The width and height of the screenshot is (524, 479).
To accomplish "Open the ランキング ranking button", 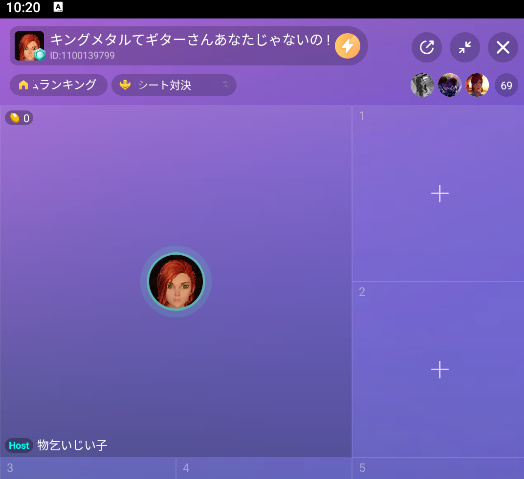I will pyautogui.click(x=58, y=85).
